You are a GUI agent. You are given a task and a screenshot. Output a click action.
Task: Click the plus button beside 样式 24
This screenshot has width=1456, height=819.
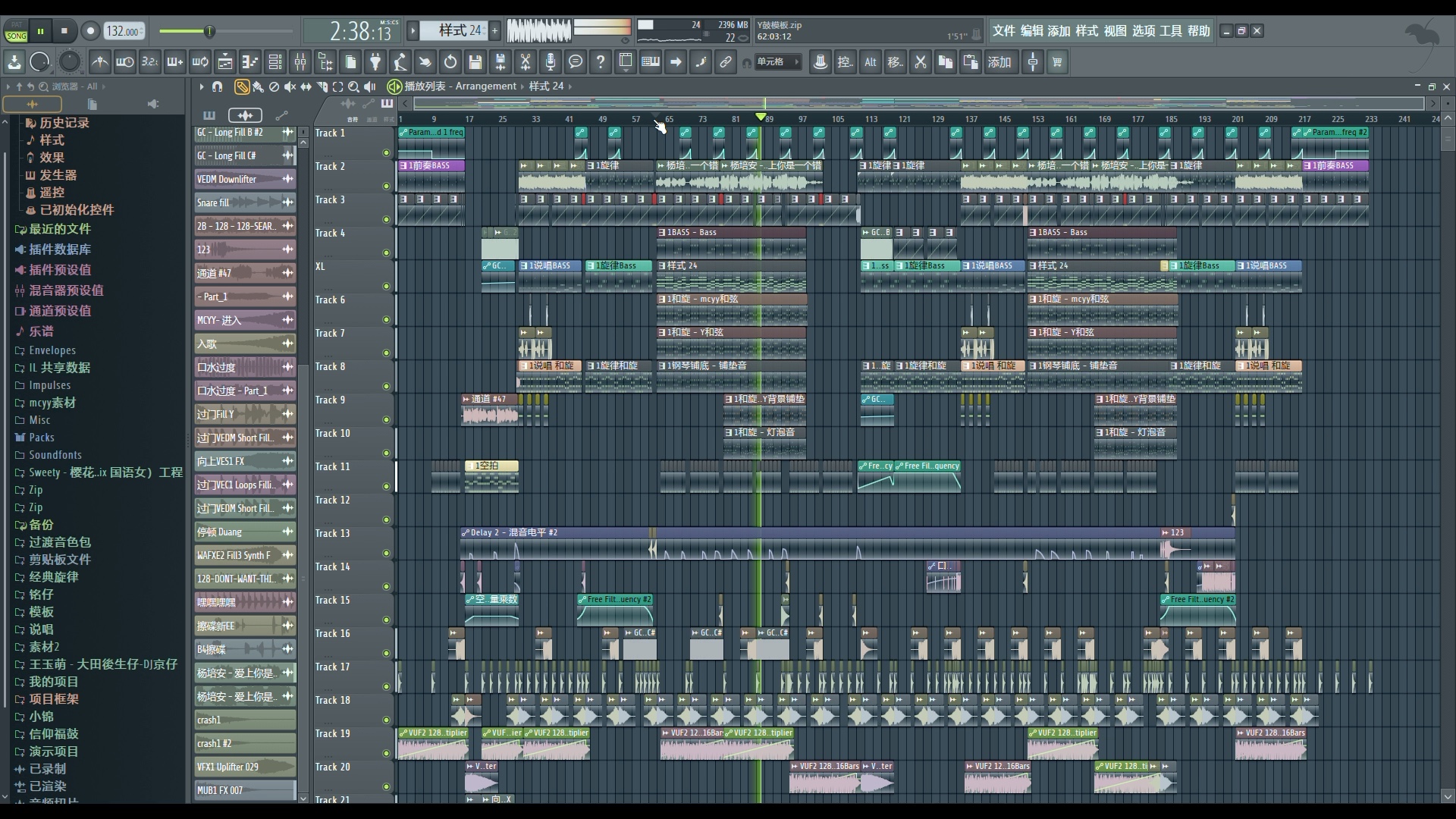pos(494,31)
